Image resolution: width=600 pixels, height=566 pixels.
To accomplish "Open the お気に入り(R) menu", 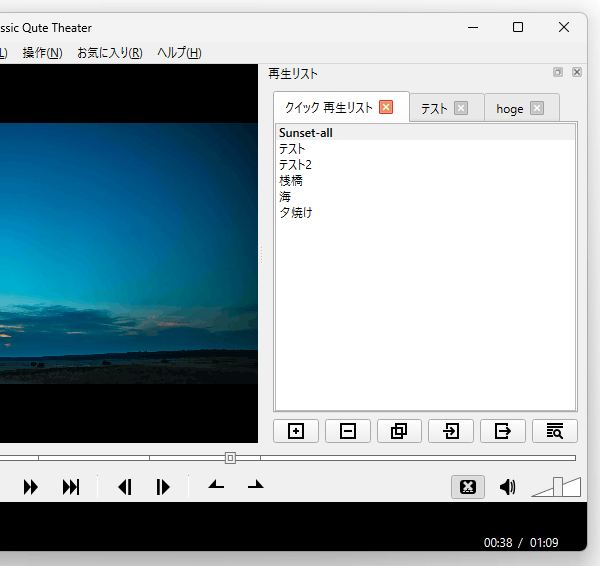I will (110, 53).
